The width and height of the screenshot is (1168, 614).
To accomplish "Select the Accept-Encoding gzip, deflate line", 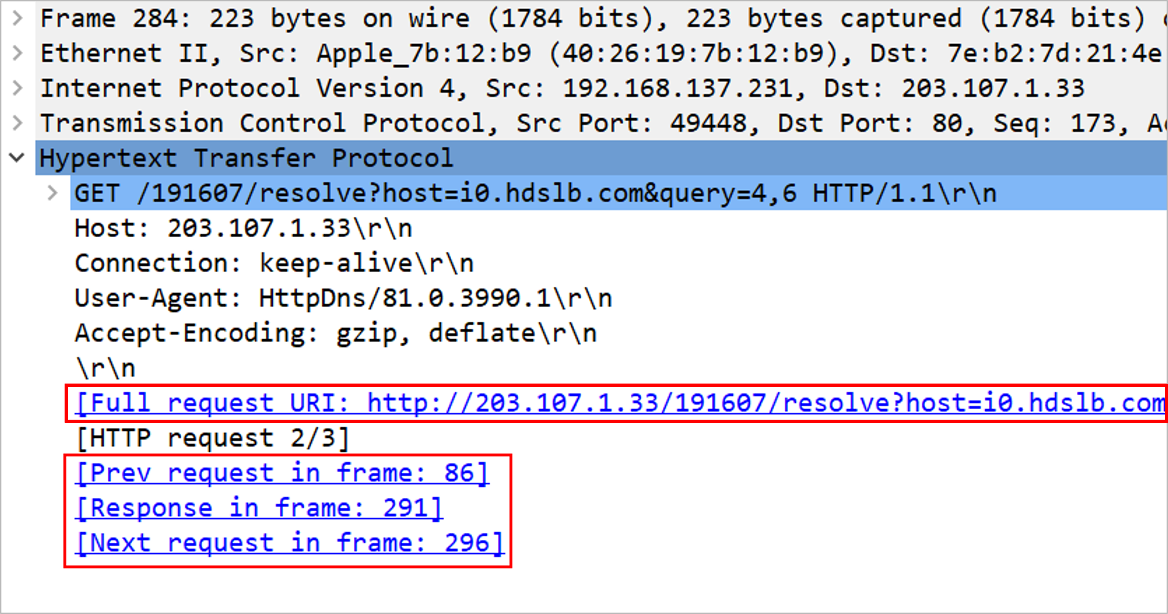I will coord(335,333).
